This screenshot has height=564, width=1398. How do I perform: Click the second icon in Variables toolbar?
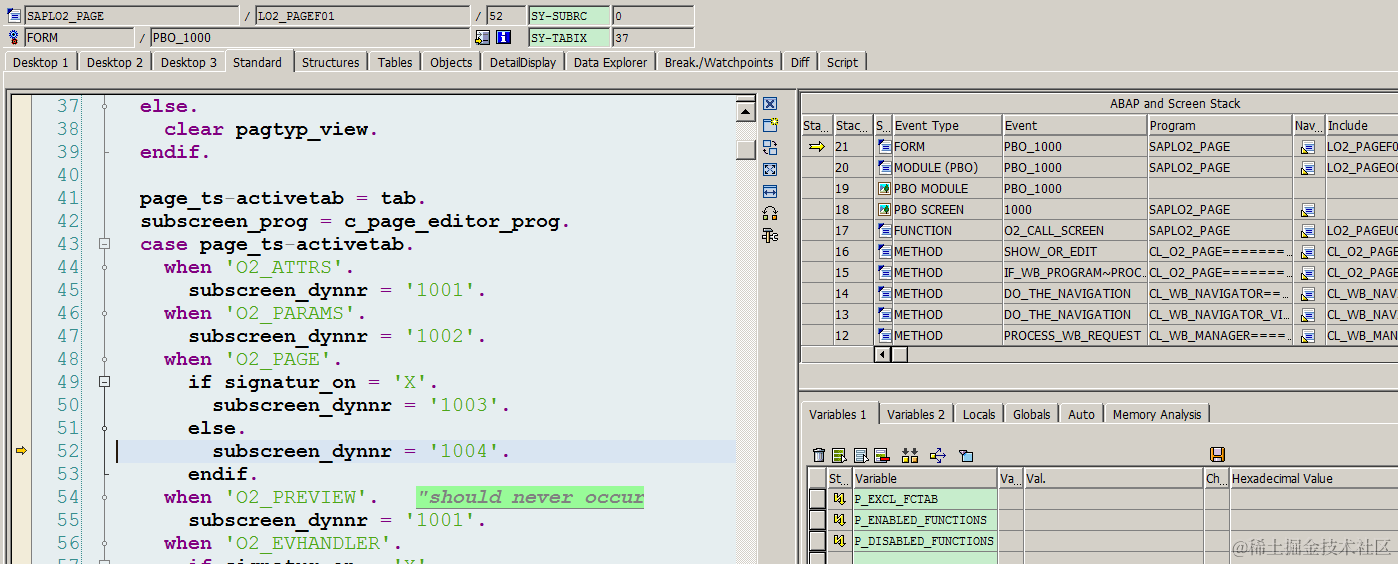pos(839,455)
